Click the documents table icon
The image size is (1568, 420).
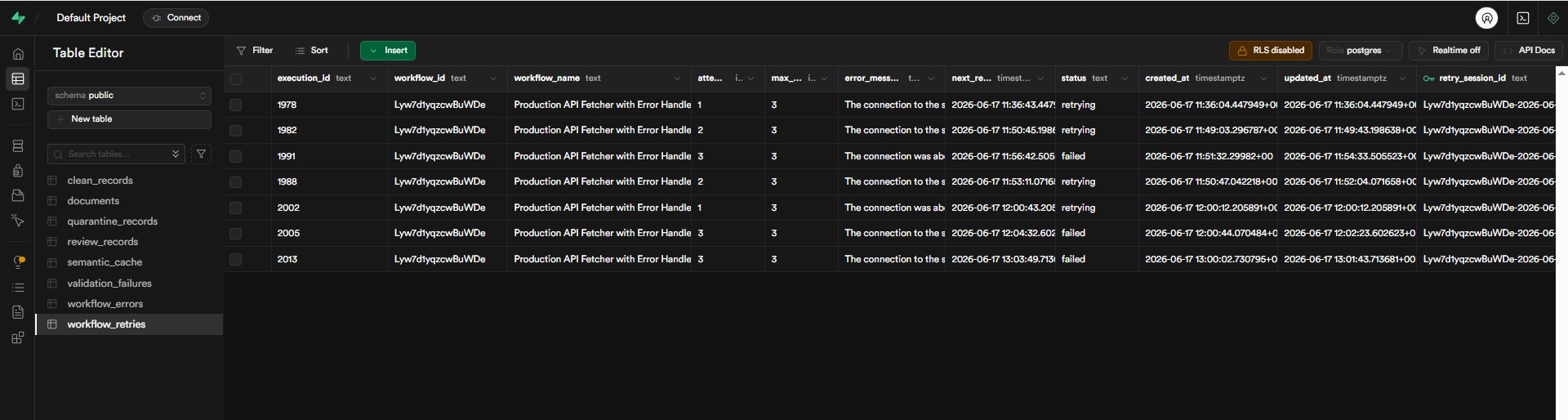coord(52,201)
